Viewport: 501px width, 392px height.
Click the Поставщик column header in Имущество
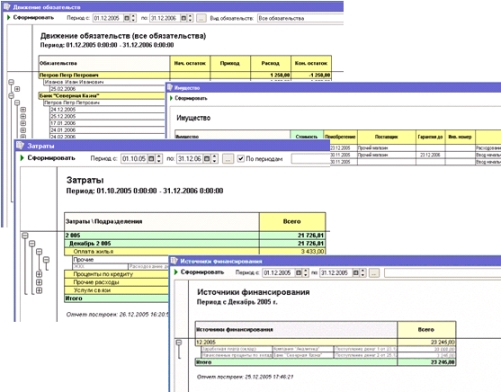386,137
